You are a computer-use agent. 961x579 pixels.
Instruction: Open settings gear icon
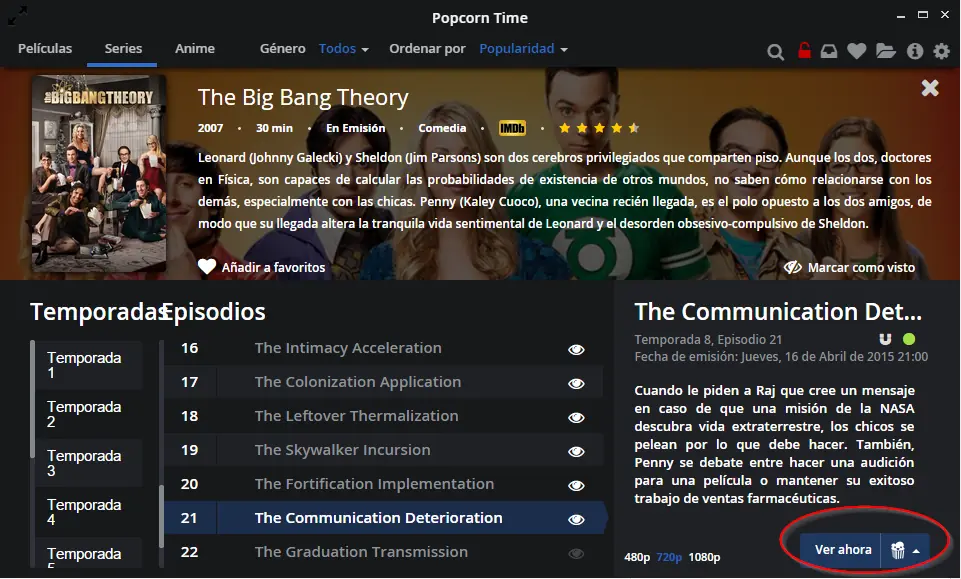pos(941,51)
